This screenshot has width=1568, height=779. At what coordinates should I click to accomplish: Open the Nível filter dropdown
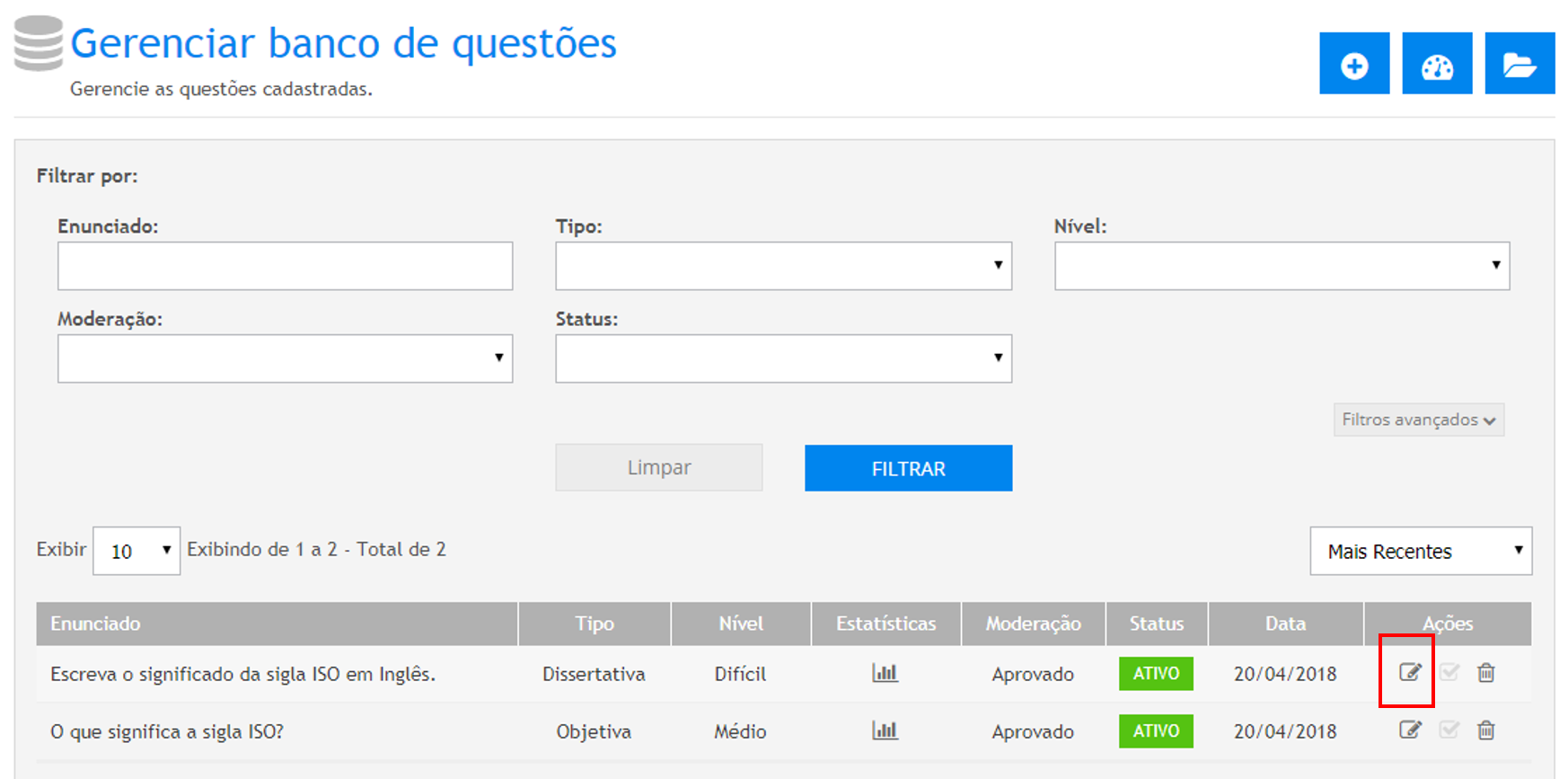coord(1282,266)
